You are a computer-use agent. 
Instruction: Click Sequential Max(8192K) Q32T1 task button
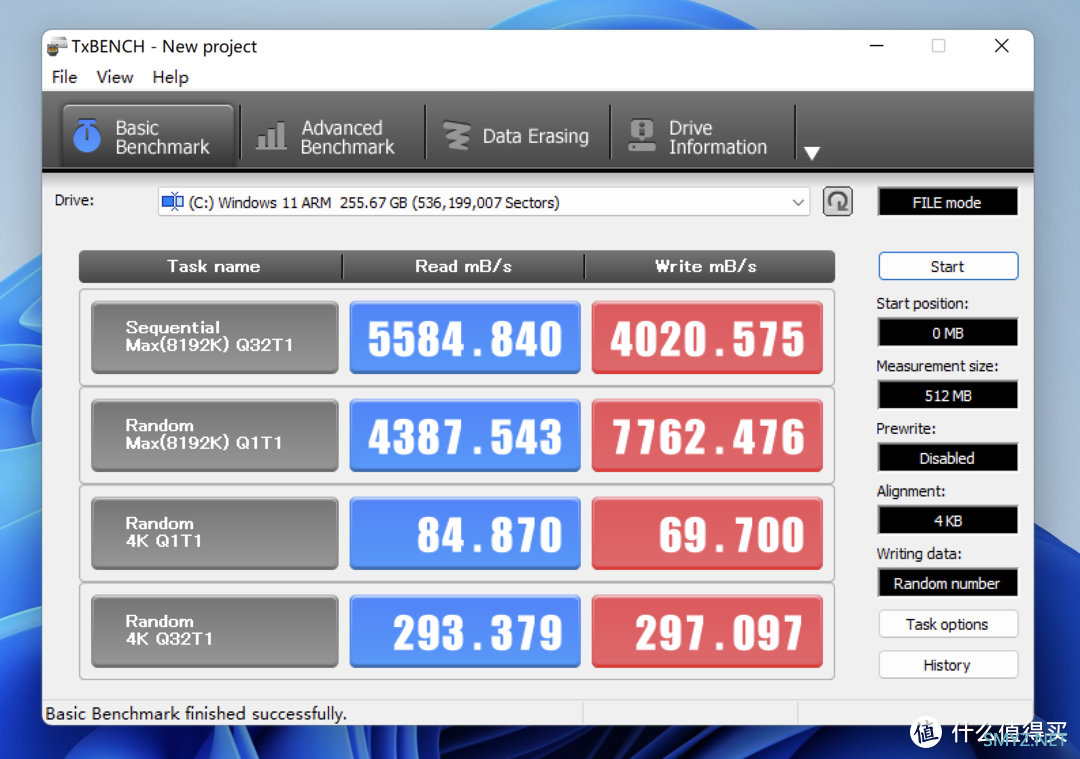(215, 337)
